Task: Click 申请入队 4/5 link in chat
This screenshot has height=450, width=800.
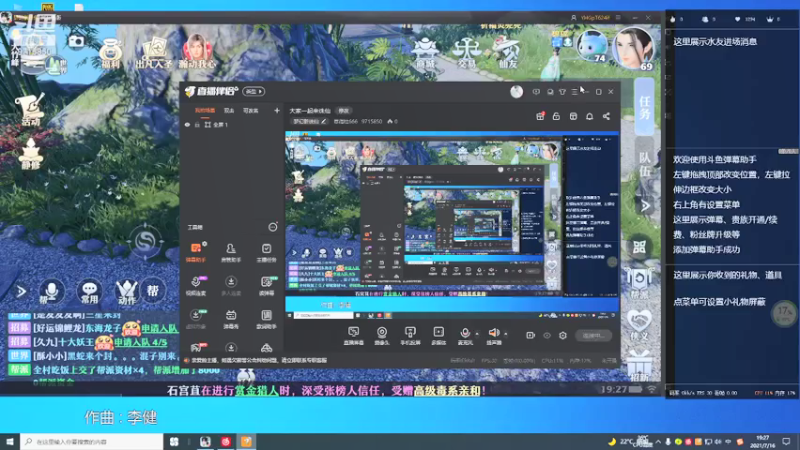Action: tap(140, 342)
